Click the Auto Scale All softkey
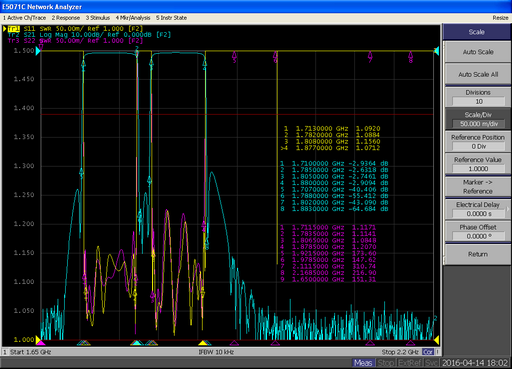 (478, 74)
